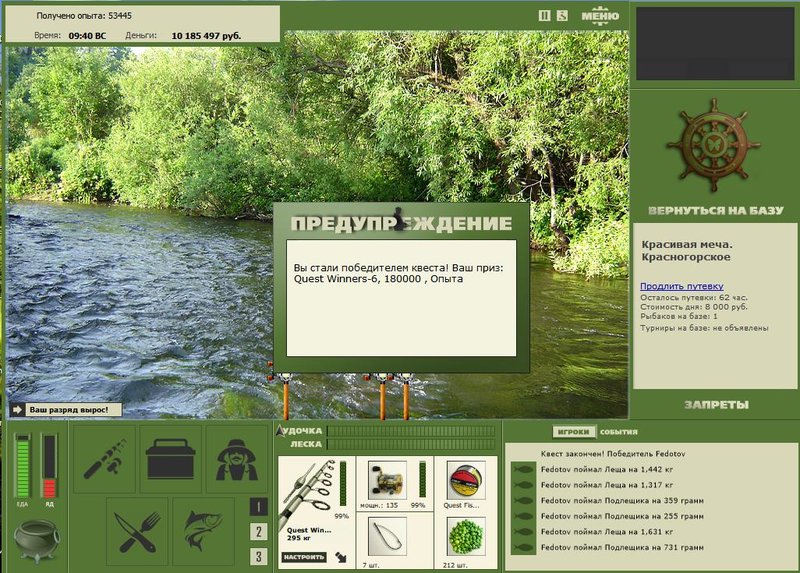800x573 pixels.
Task: Click the fish icon beside 1,442 кг entry
Action: pyautogui.click(x=523, y=469)
